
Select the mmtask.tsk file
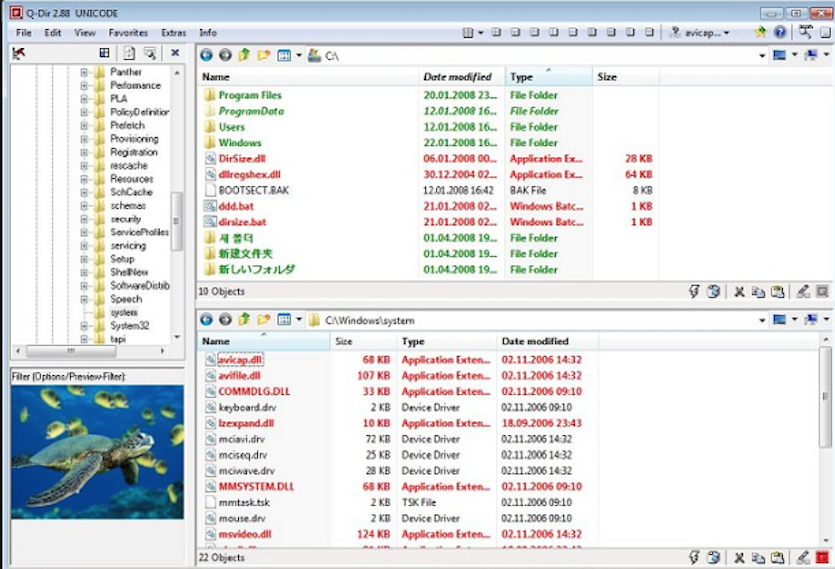click(399, 502)
